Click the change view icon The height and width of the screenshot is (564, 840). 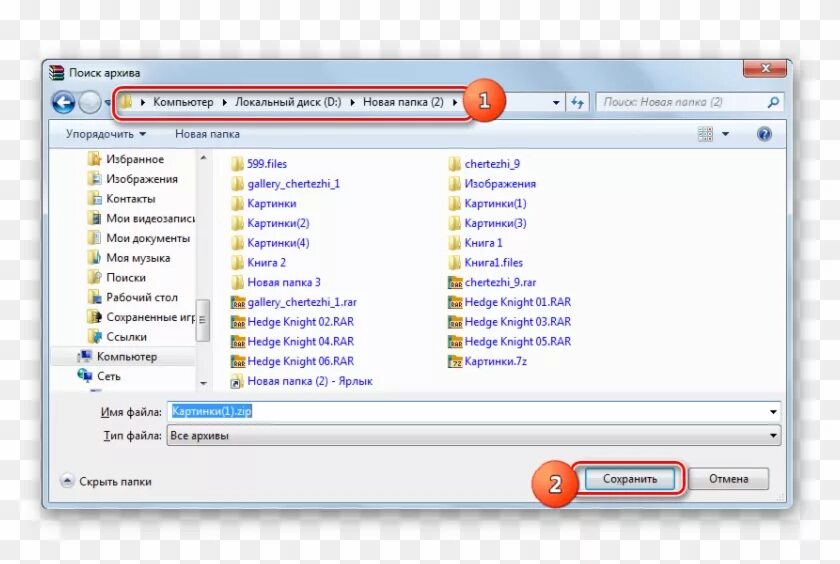(x=705, y=134)
